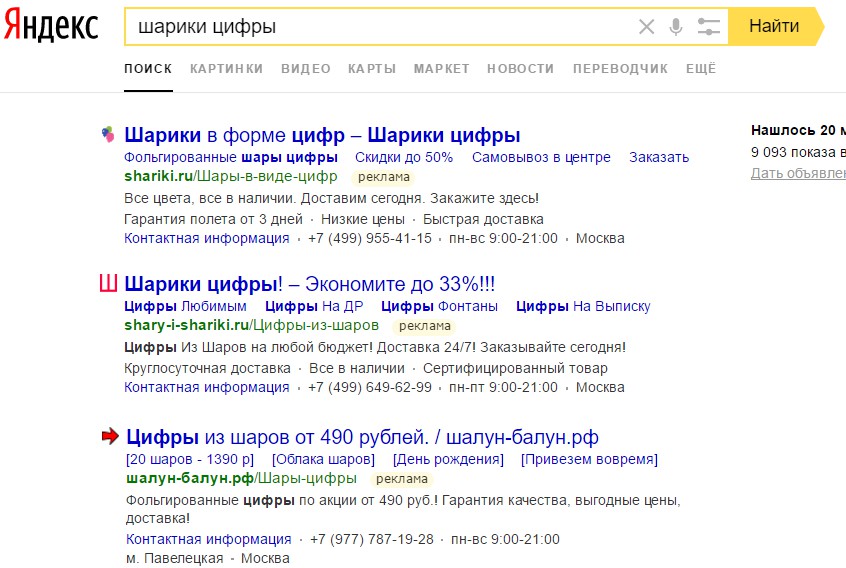
Task: Click the Найти search button
Action: (776, 26)
